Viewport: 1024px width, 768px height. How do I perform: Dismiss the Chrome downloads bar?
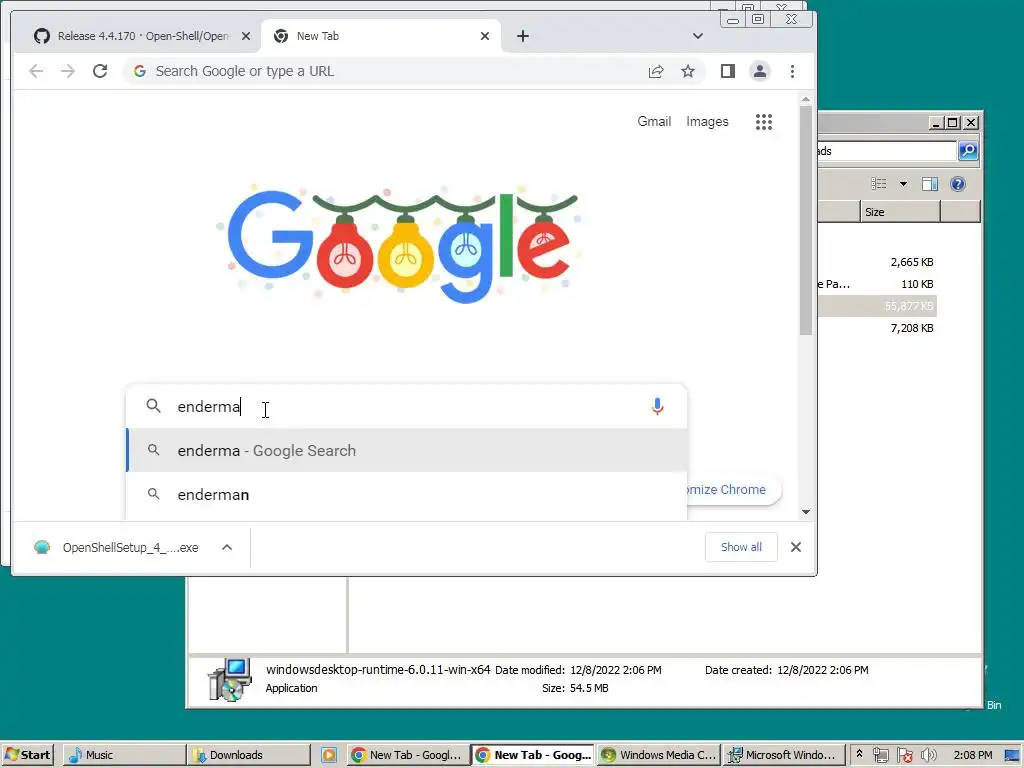tap(795, 547)
